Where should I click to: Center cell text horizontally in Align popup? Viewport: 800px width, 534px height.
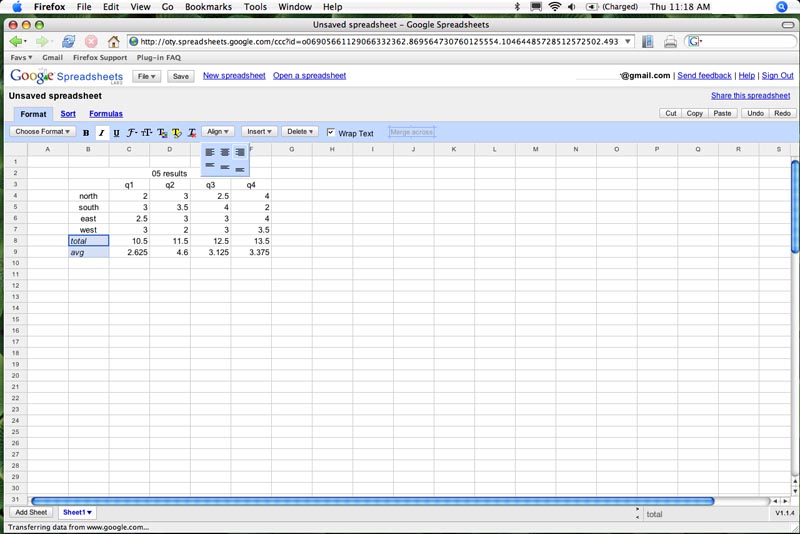224,152
